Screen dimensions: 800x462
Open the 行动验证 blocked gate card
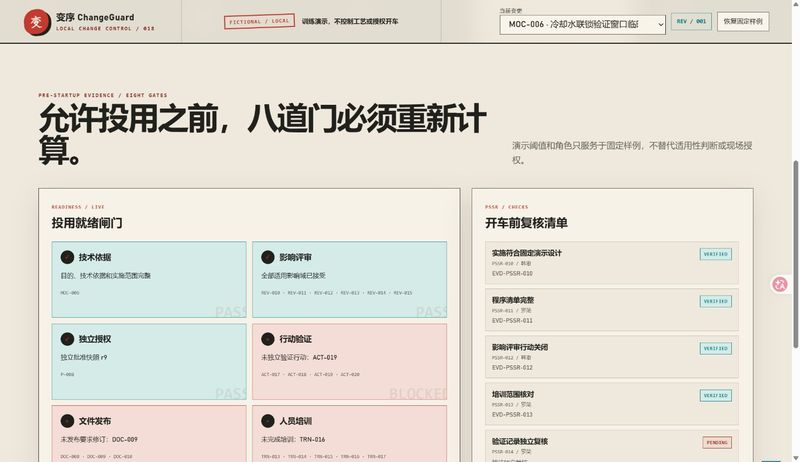pos(349,362)
